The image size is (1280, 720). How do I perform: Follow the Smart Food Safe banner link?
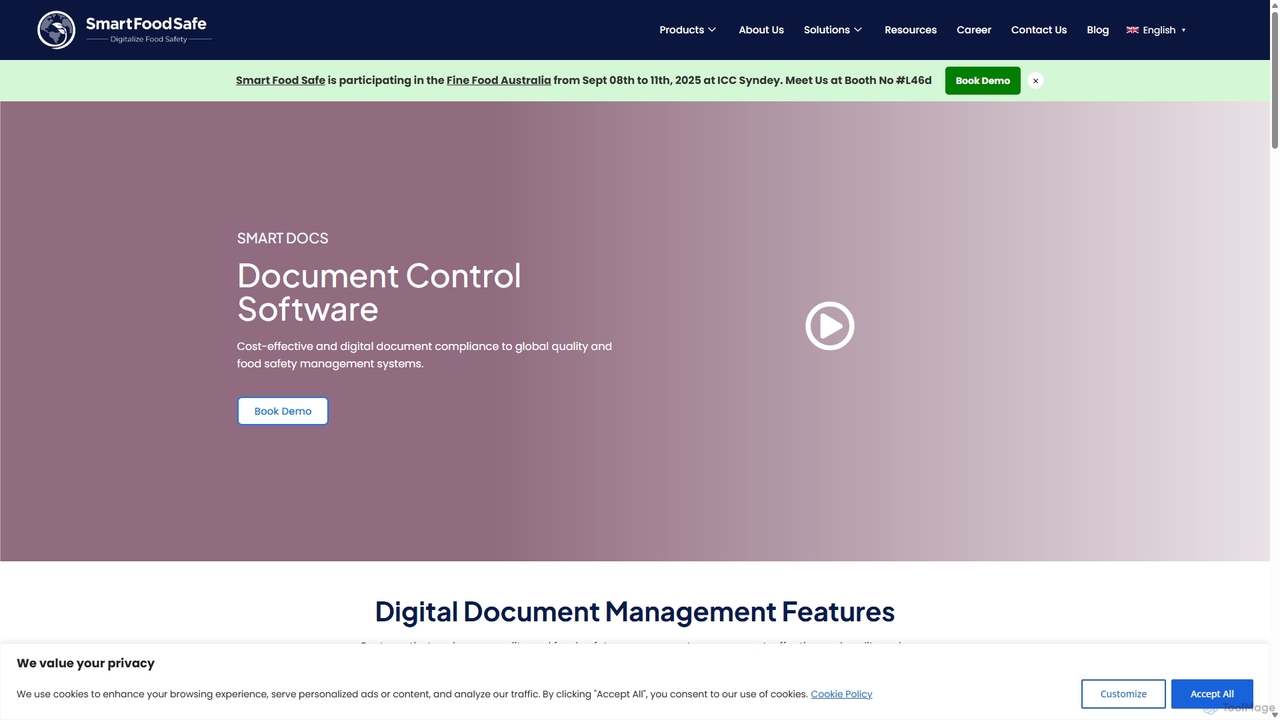point(280,81)
